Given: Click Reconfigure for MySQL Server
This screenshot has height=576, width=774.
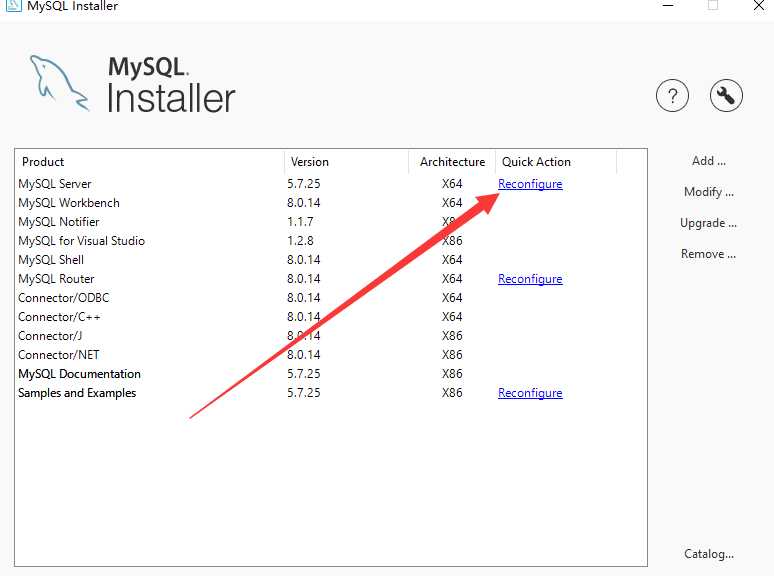Looking at the screenshot, I should [x=530, y=184].
